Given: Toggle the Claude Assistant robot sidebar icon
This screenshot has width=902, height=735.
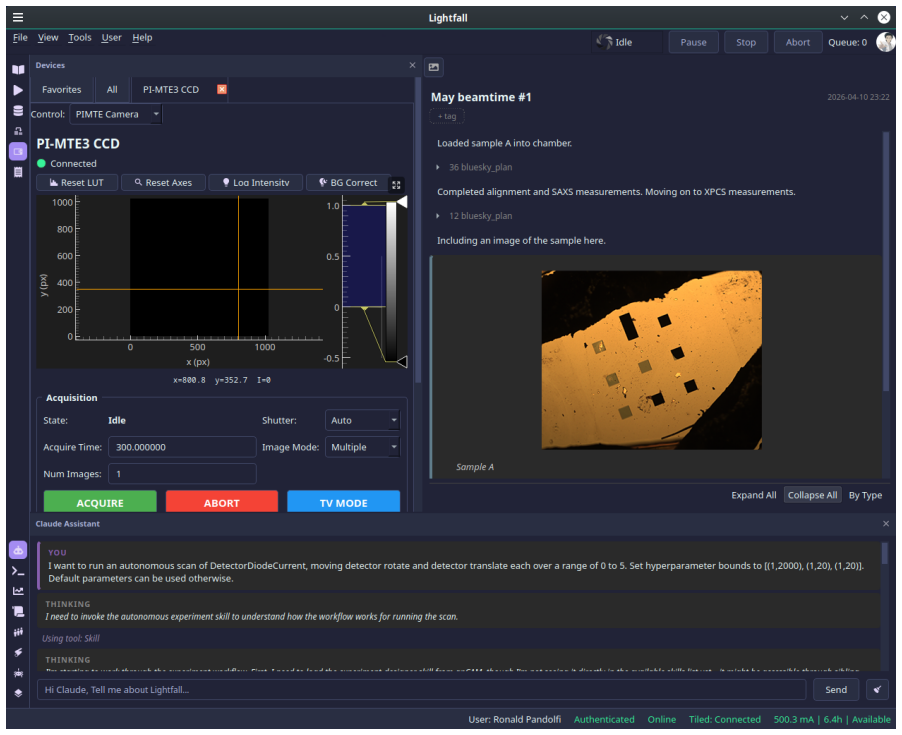Looking at the screenshot, I should coord(18,550).
